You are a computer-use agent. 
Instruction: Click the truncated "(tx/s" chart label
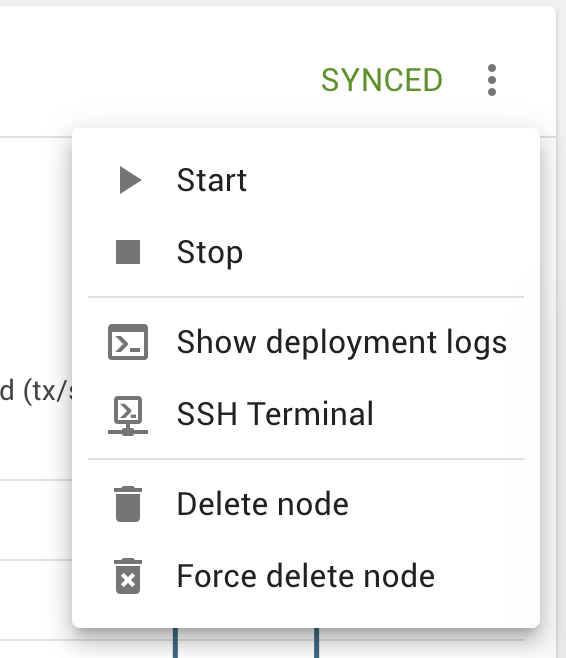click(36, 391)
